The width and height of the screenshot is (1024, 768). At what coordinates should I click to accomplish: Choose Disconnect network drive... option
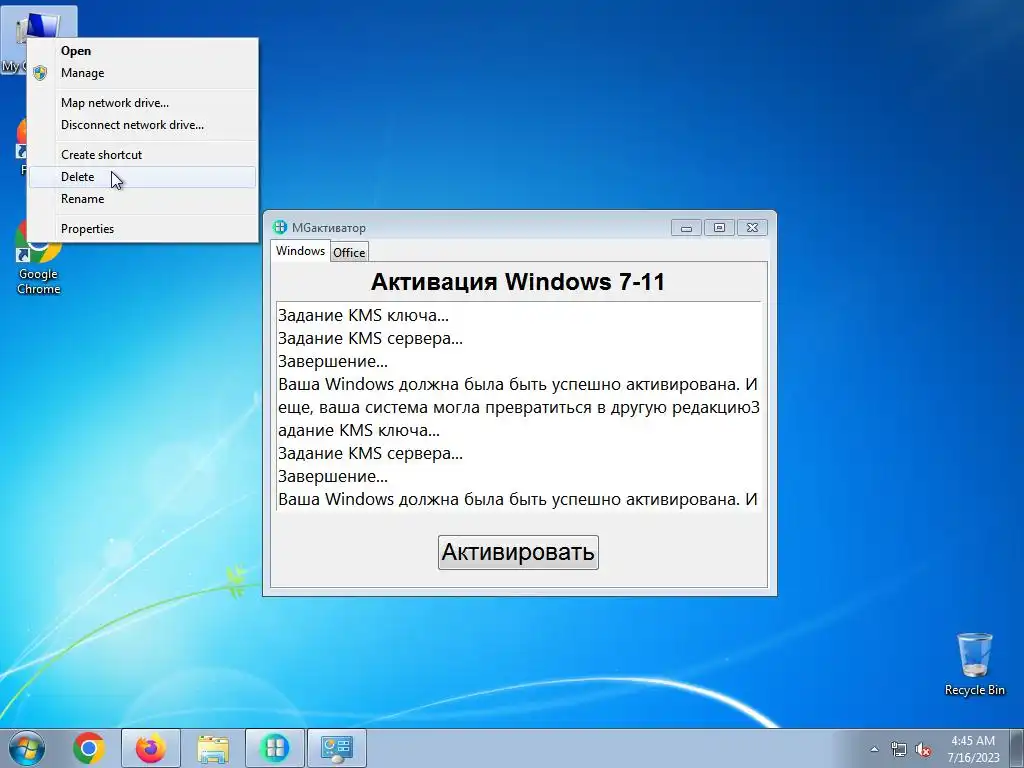(142, 125)
